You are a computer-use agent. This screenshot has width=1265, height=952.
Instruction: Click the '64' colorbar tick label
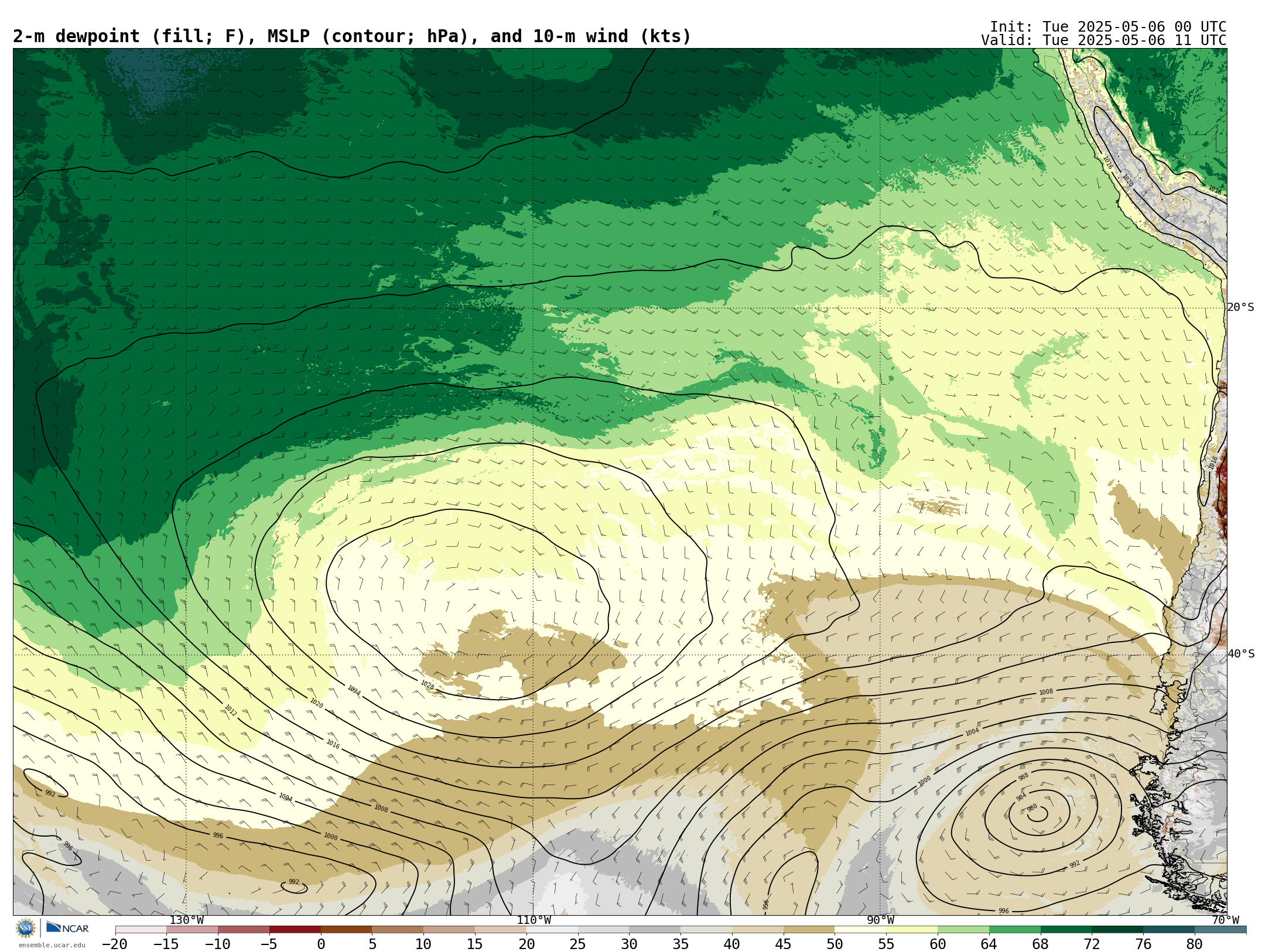click(x=989, y=944)
